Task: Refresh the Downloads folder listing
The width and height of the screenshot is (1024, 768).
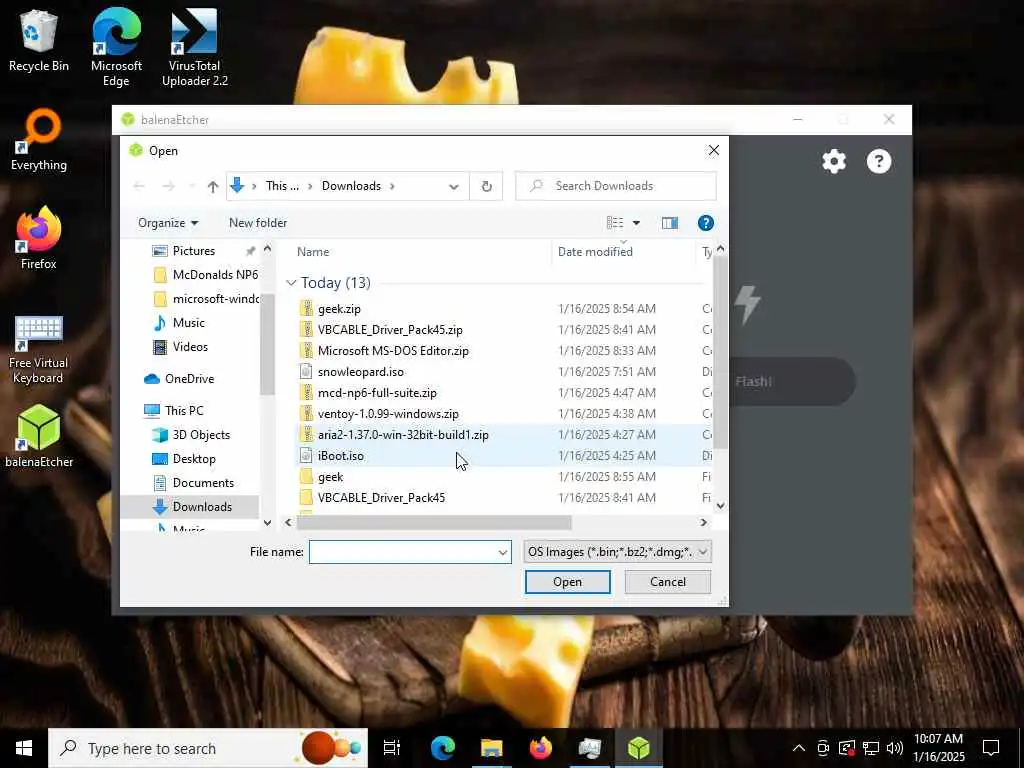Action: [487, 186]
